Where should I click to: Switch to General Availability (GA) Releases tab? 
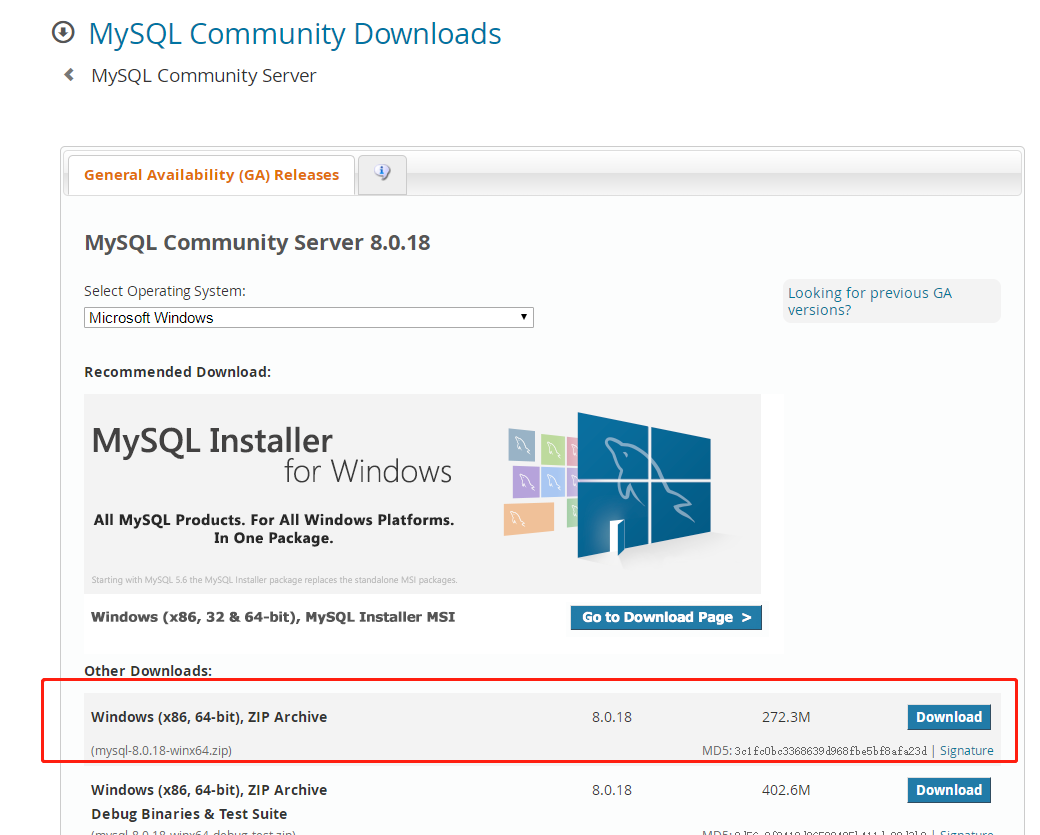pos(211,175)
